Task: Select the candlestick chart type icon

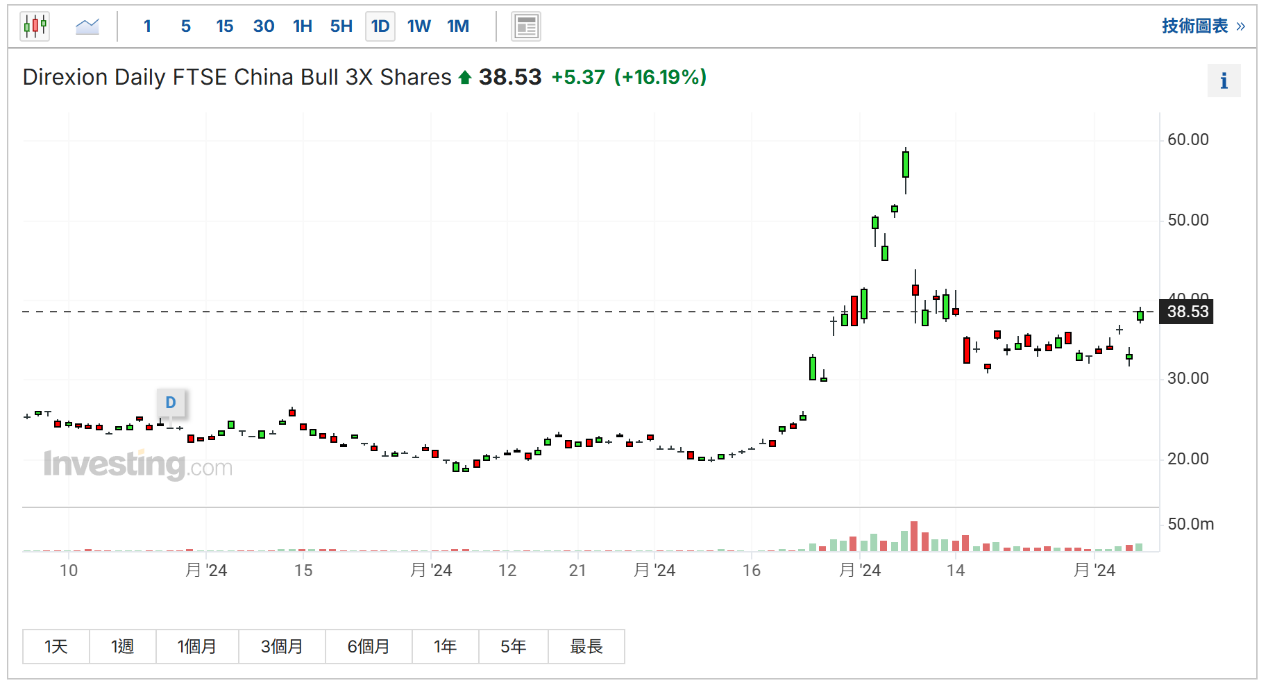Action: coord(35,26)
